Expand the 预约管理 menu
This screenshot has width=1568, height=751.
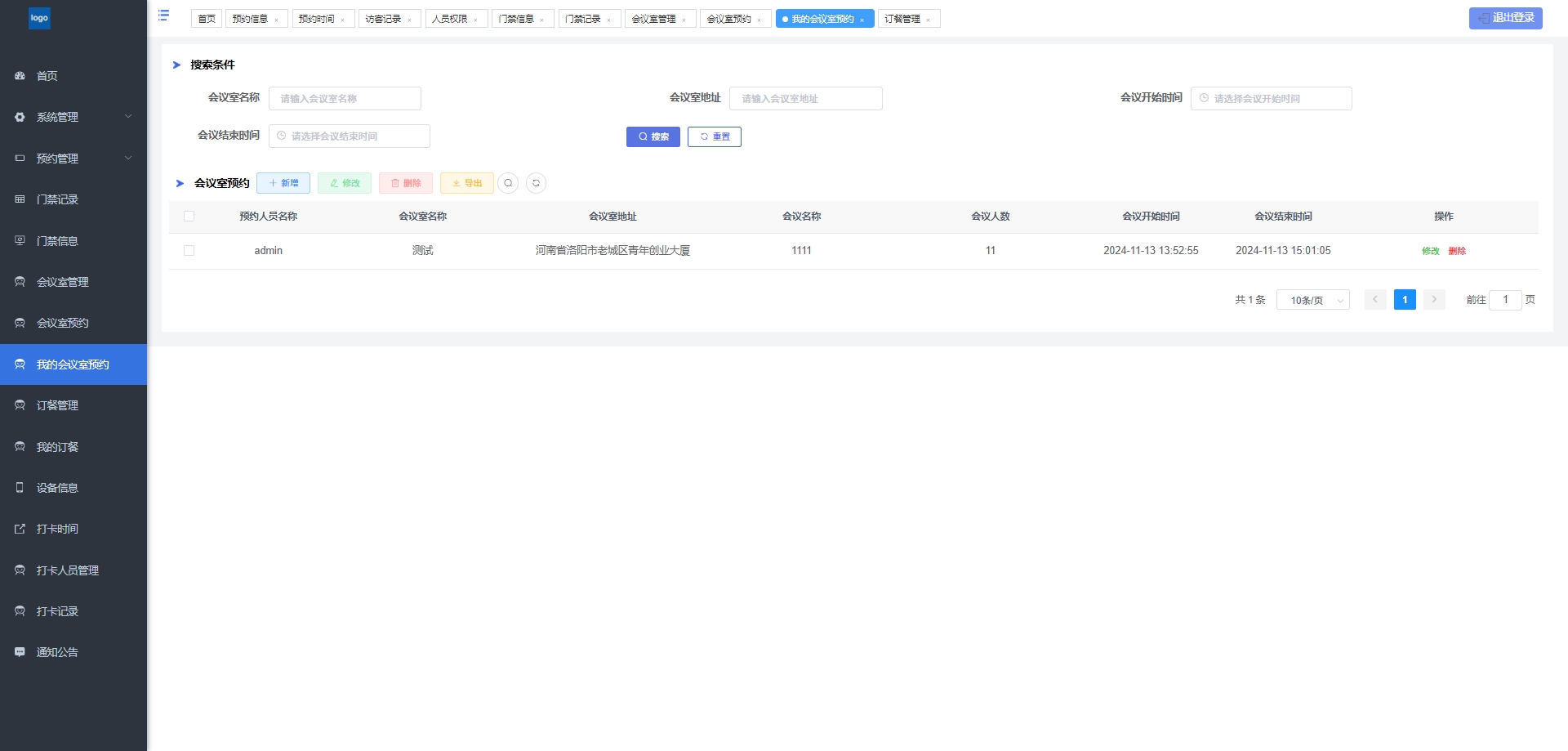[73, 159]
